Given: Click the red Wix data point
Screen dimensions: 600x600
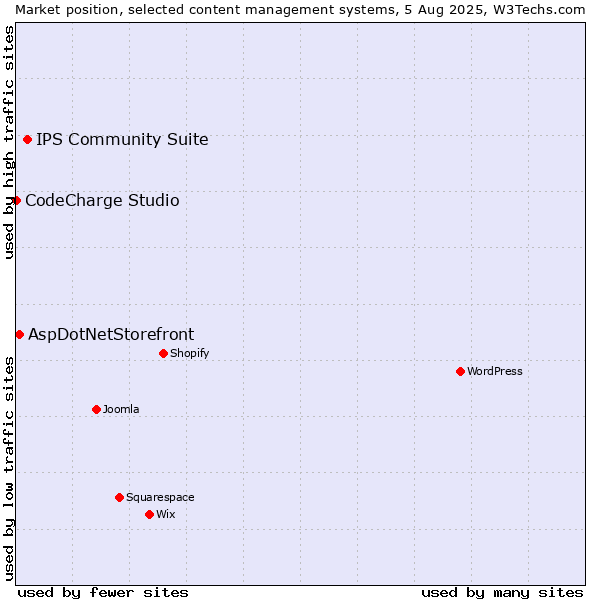Looking at the screenshot, I should click(x=150, y=515).
